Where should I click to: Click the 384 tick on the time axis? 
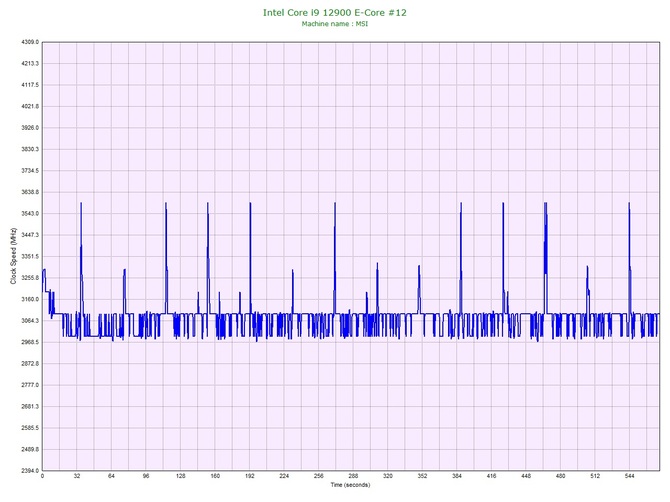457,477
